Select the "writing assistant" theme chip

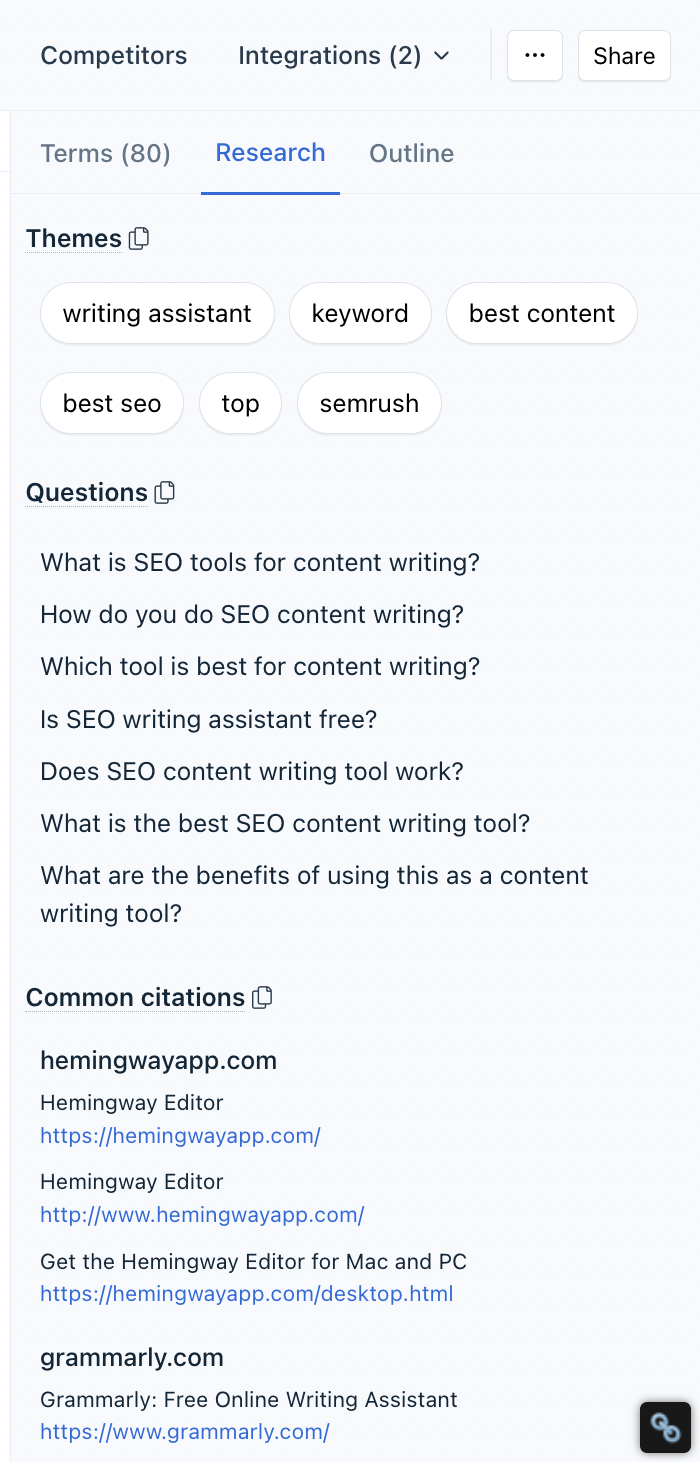click(157, 314)
